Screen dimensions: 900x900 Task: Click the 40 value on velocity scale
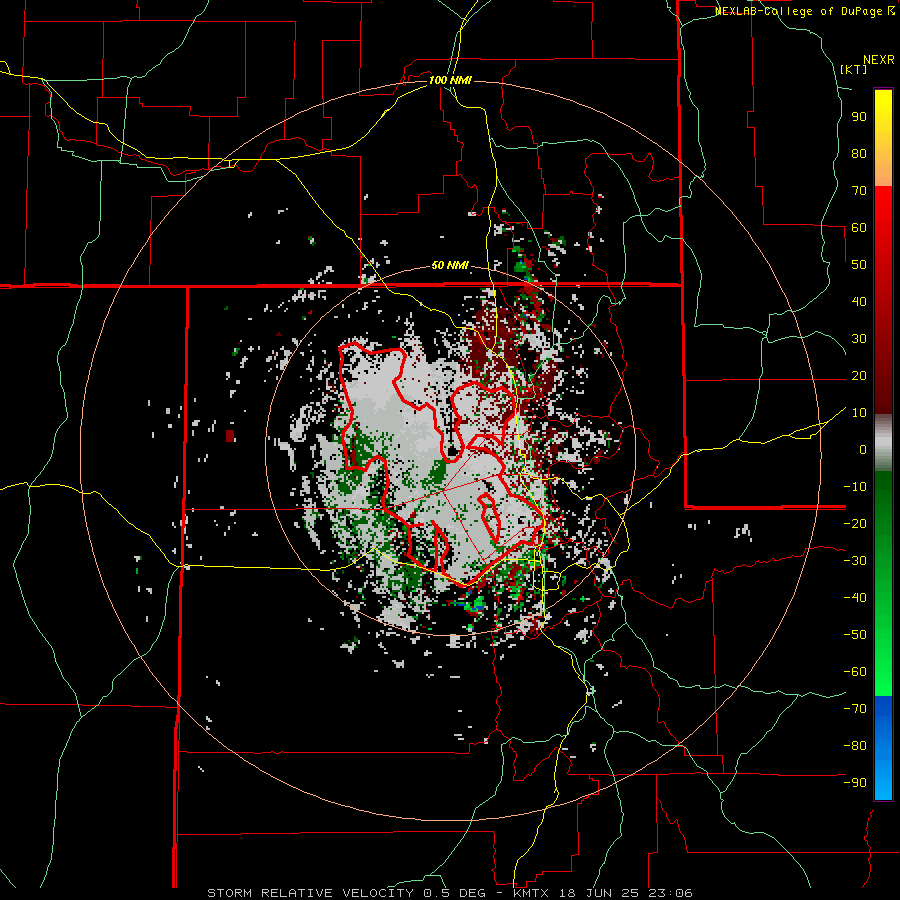click(859, 302)
